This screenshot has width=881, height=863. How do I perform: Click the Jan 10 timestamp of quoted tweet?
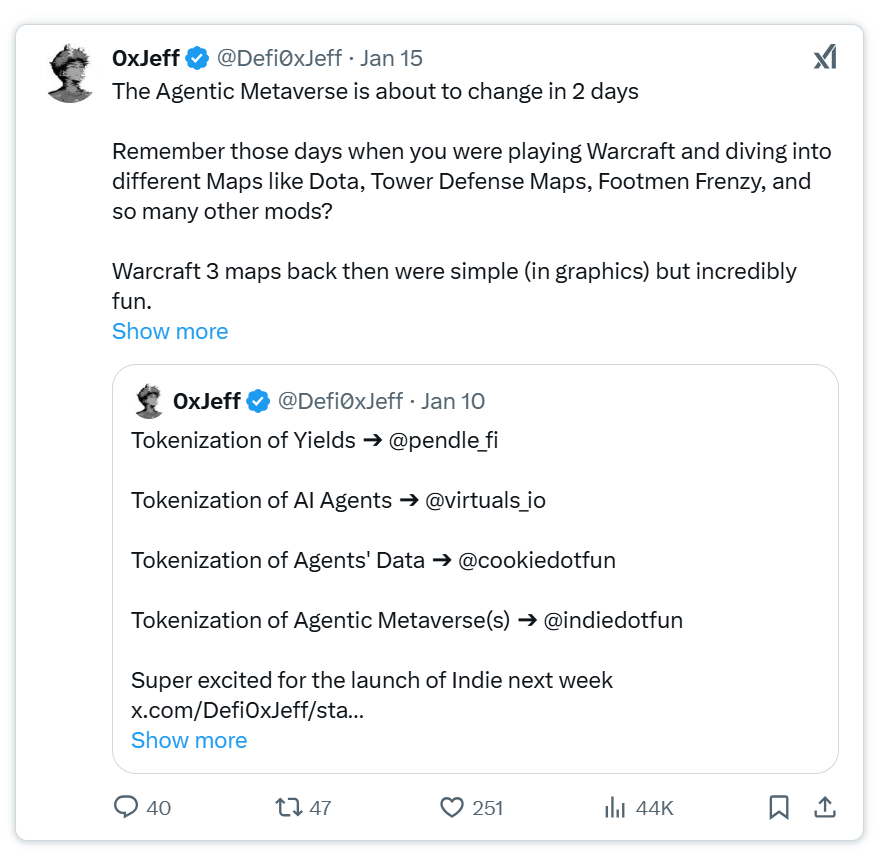pos(453,401)
